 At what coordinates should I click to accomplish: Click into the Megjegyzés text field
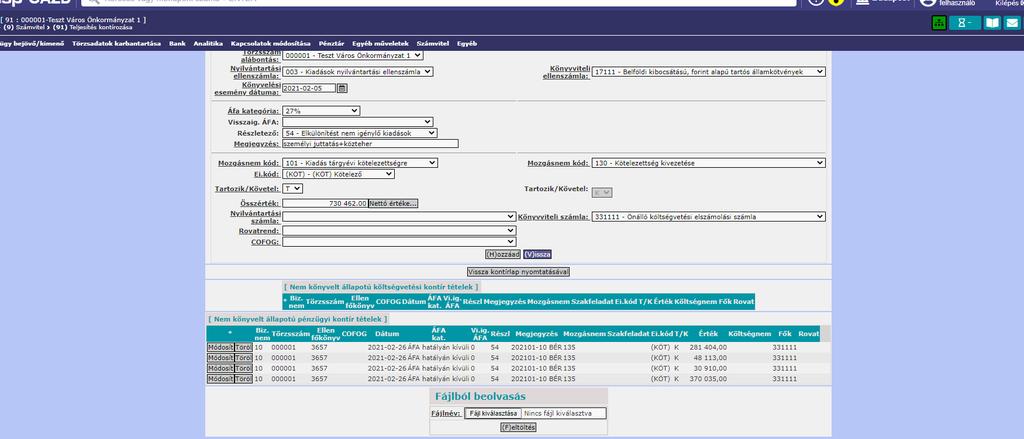[370, 144]
